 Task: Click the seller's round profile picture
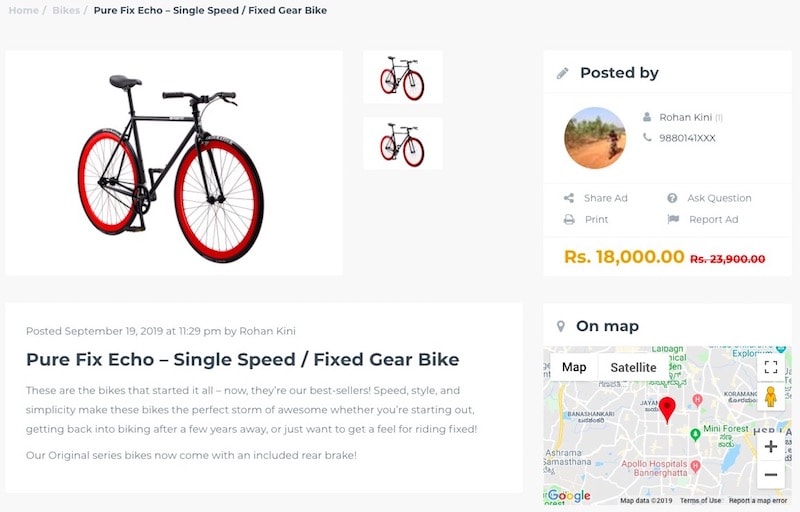pos(595,138)
